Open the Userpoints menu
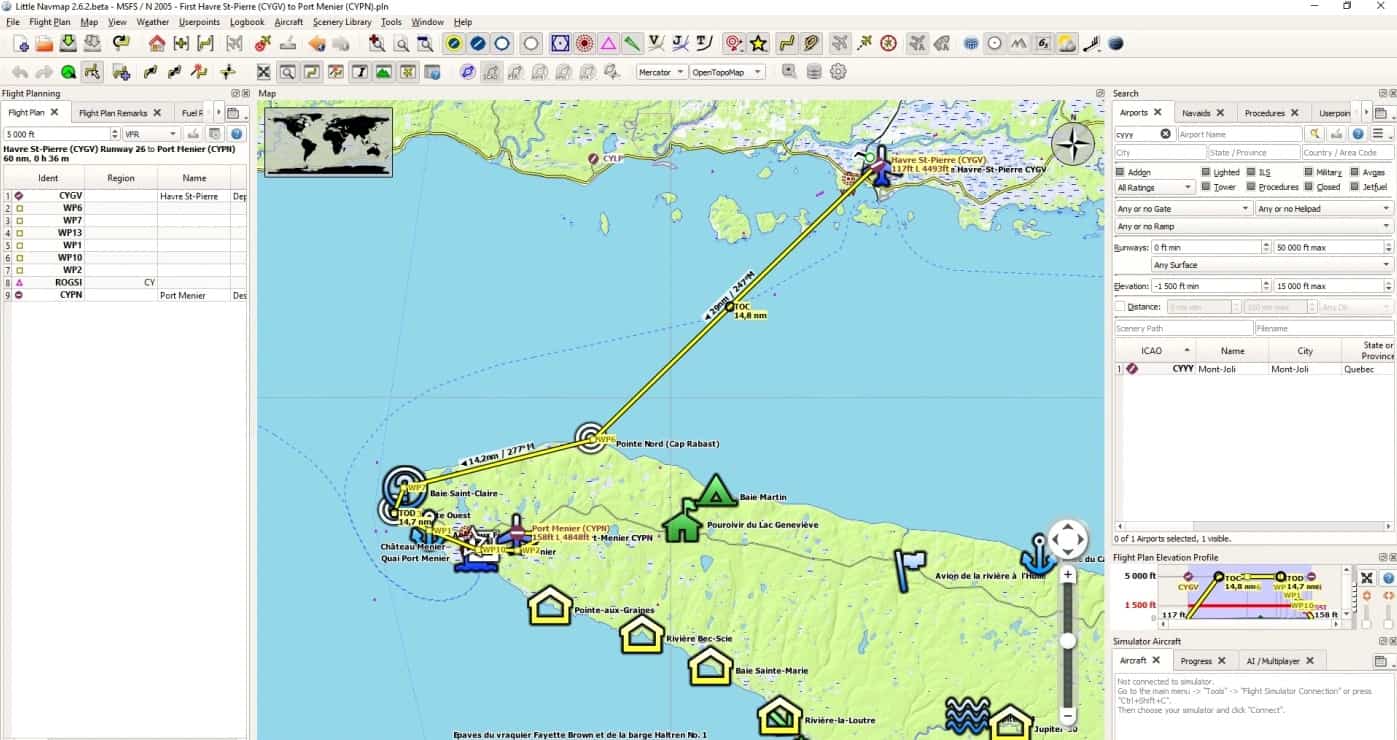This screenshot has height=740, width=1397. click(199, 22)
